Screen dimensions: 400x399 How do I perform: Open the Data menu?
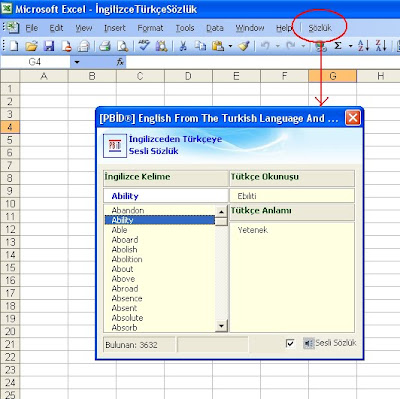[x=215, y=28]
